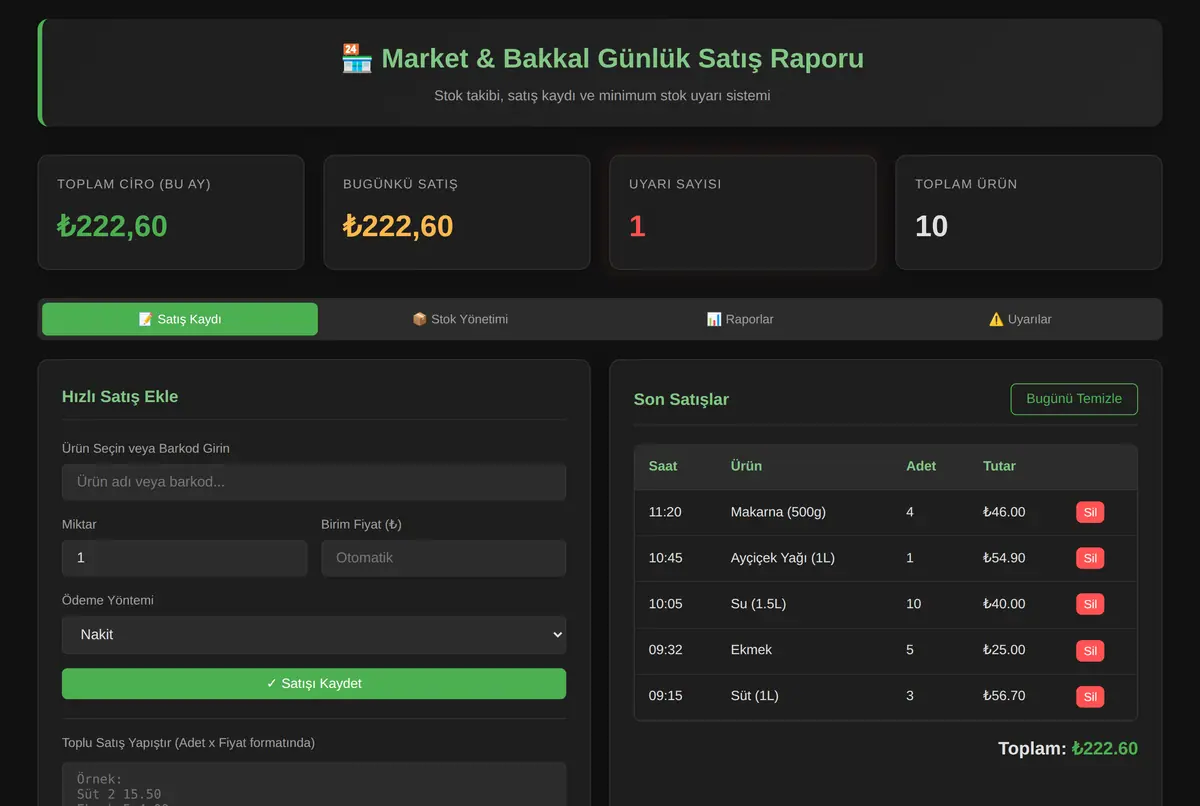Click the Satışı Kaydet button
The image size is (1200, 806).
314,684
